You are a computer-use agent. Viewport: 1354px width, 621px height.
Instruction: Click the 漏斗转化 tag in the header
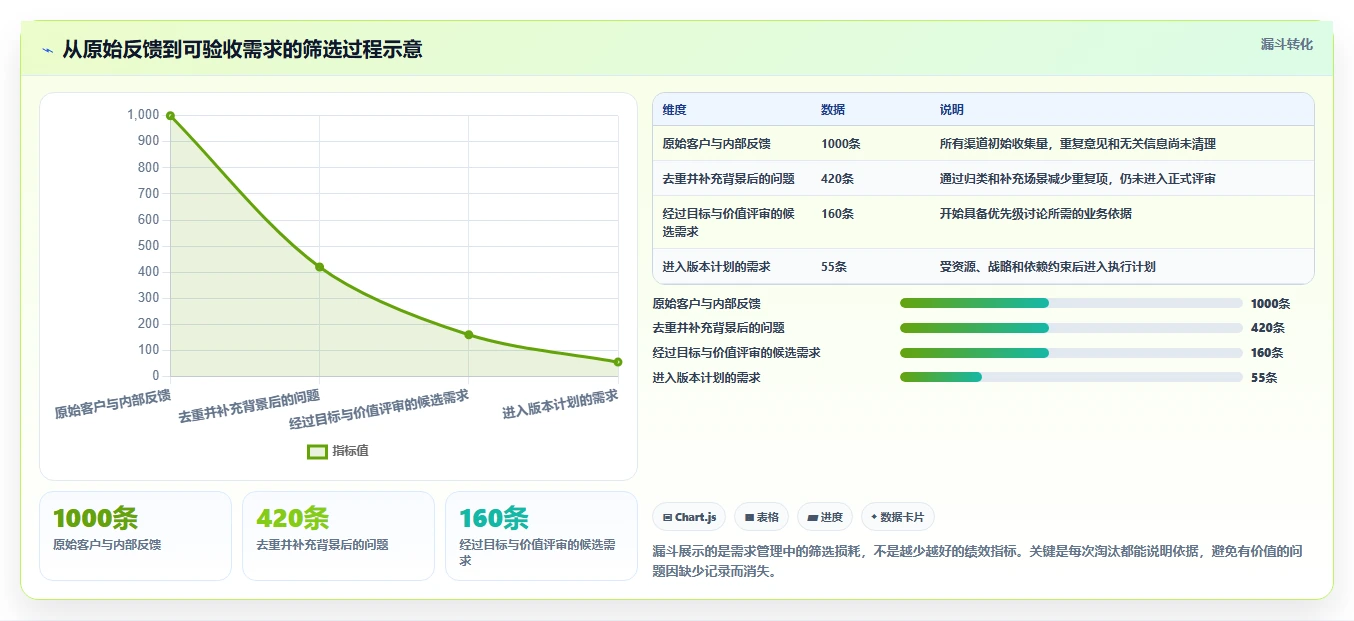click(x=1286, y=44)
